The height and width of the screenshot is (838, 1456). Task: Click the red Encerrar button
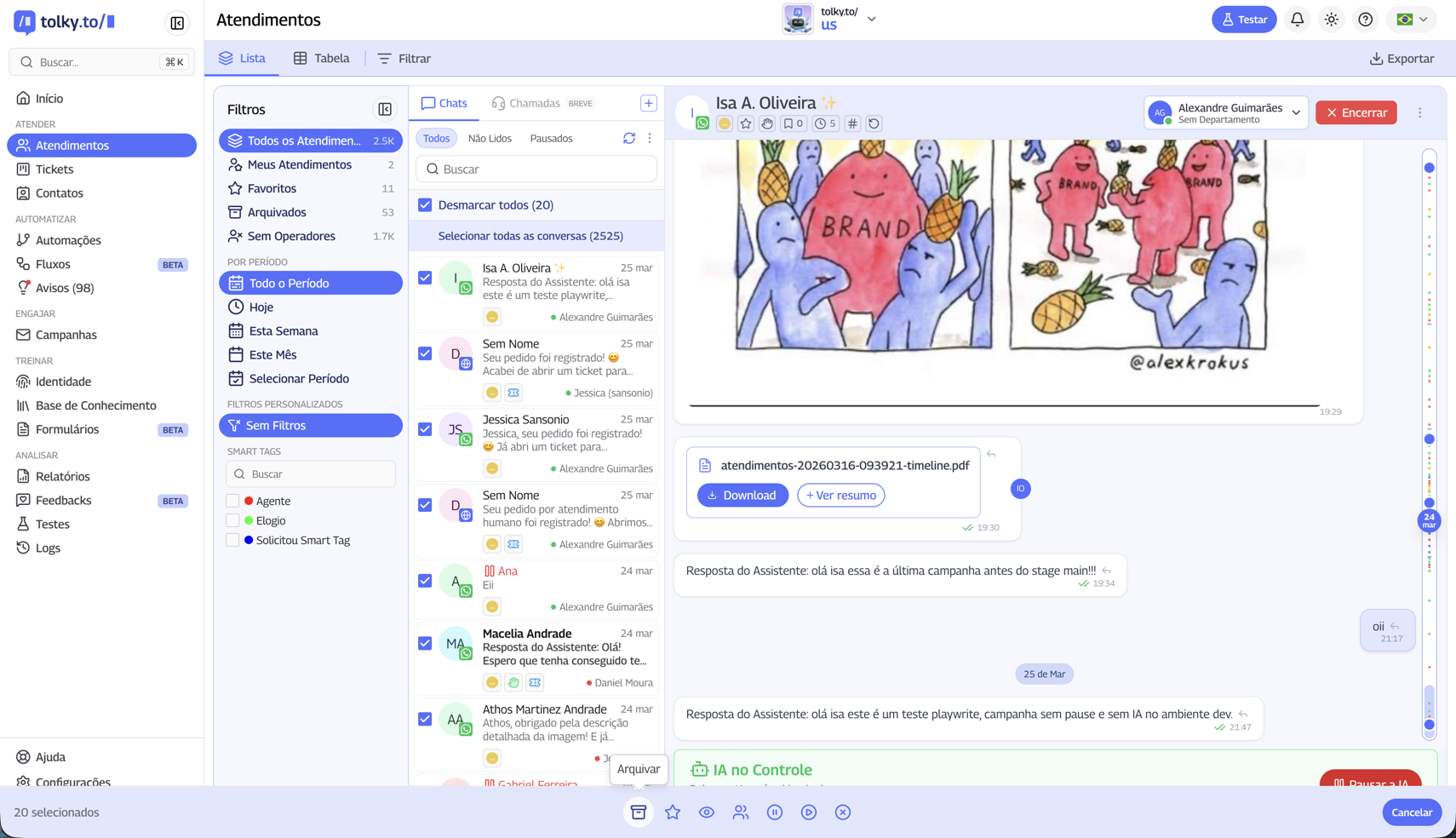(1356, 112)
